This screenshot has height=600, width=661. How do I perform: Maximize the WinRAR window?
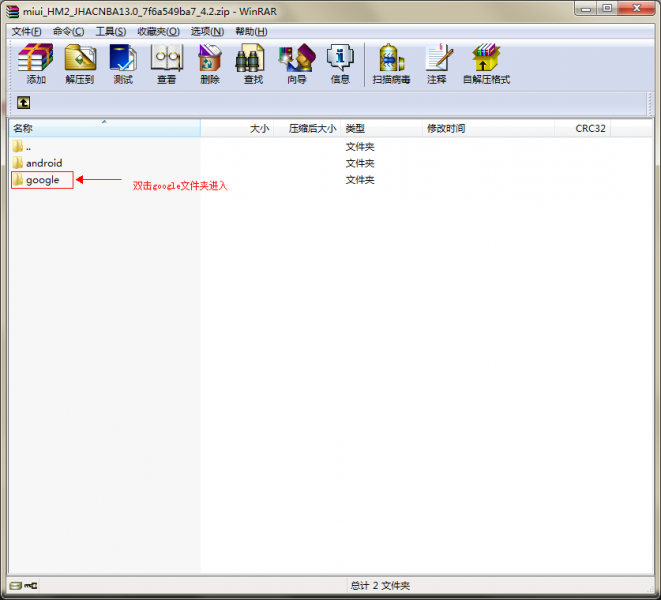click(607, 8)
